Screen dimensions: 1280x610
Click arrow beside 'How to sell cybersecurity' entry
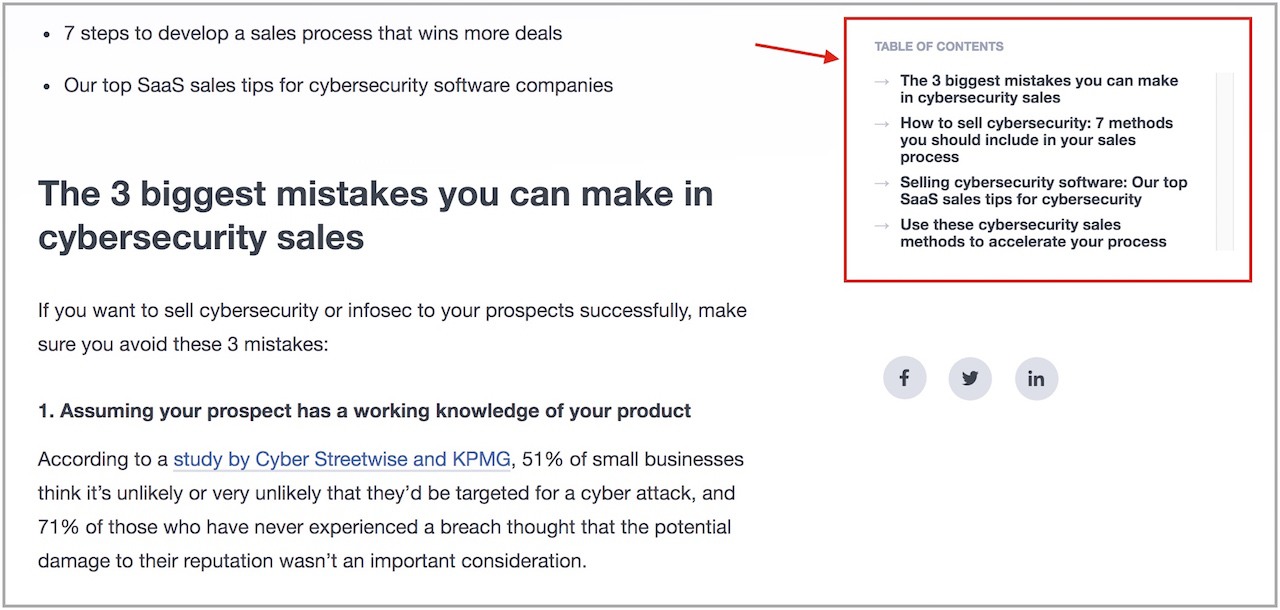[881, 123]
